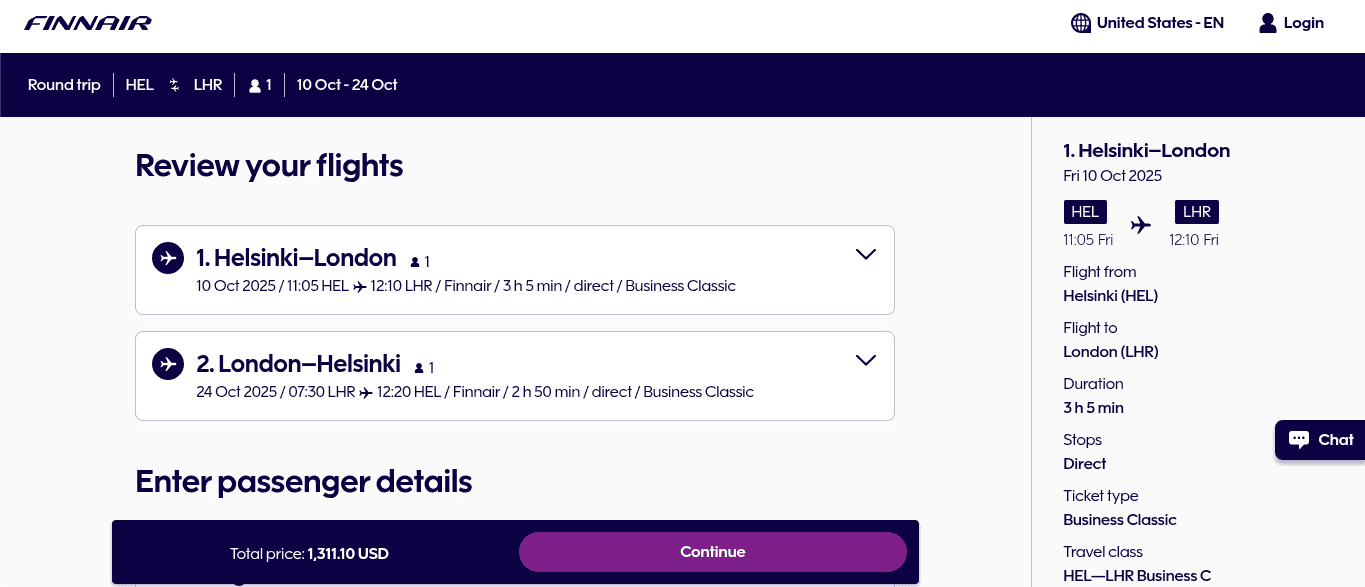The height and width of the screenshot is (587, 1365).
Task: Open the 10 Oct - 24 Oct date selector
Action: click(x=347, y=85)
